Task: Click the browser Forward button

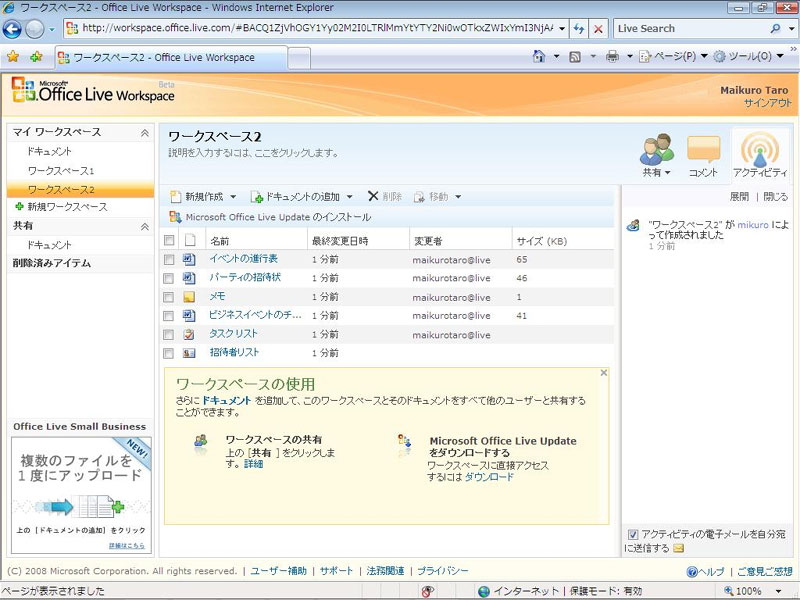Action: point(35,29)
